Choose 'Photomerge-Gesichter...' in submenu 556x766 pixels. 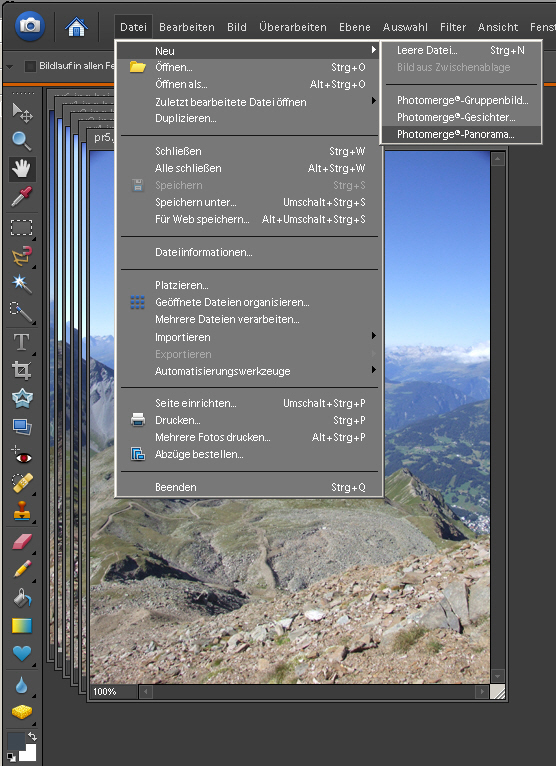461,117
